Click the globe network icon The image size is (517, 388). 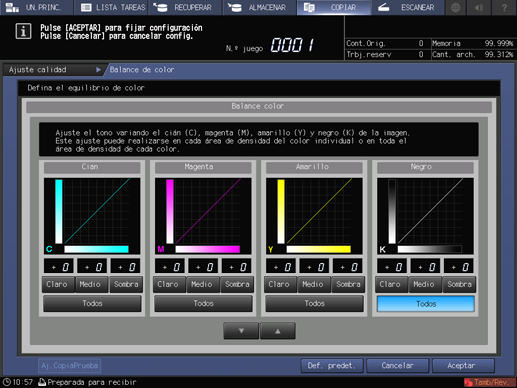tap(456, 7)
